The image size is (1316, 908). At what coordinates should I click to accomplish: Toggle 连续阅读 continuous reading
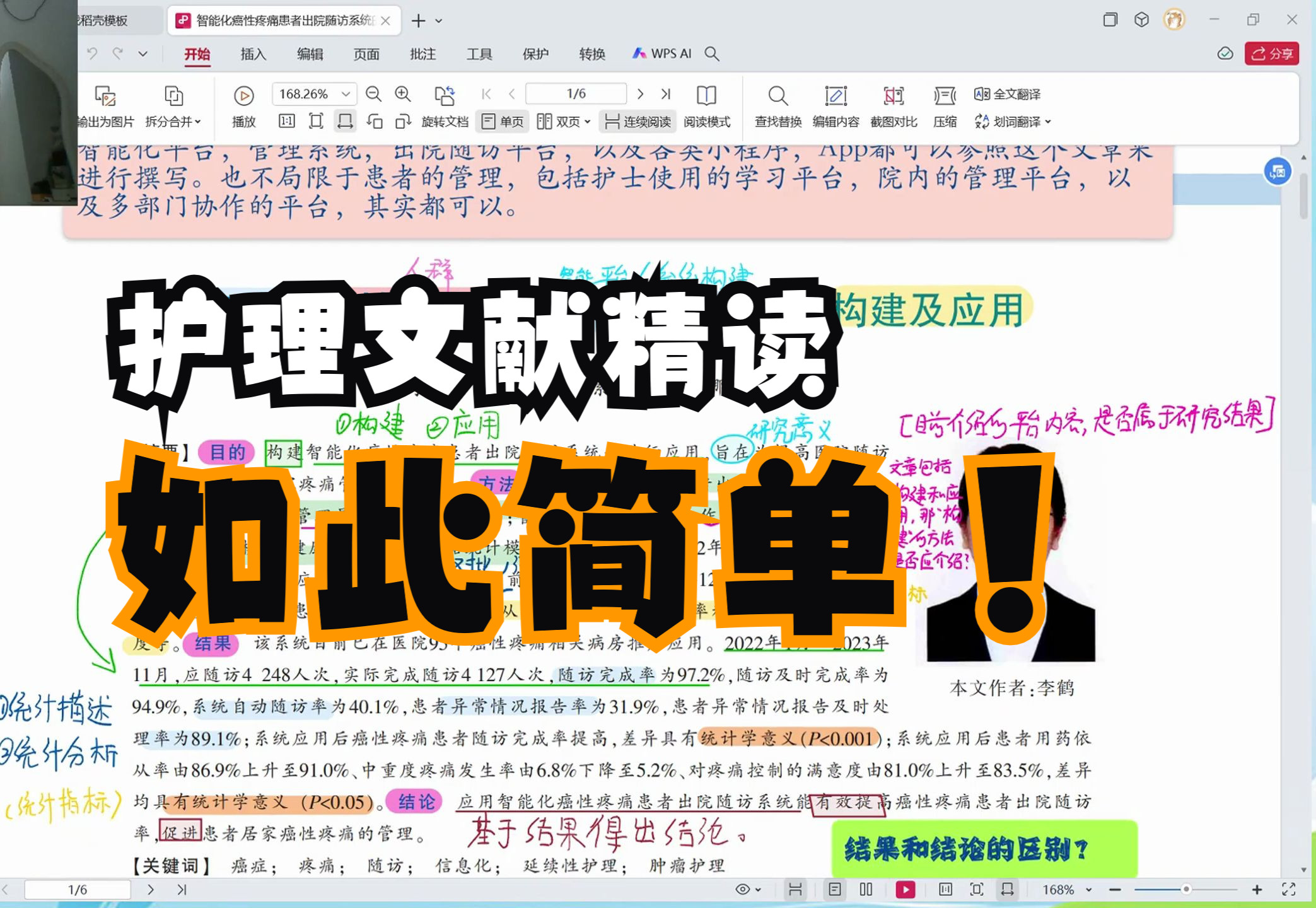coord(638,121)
